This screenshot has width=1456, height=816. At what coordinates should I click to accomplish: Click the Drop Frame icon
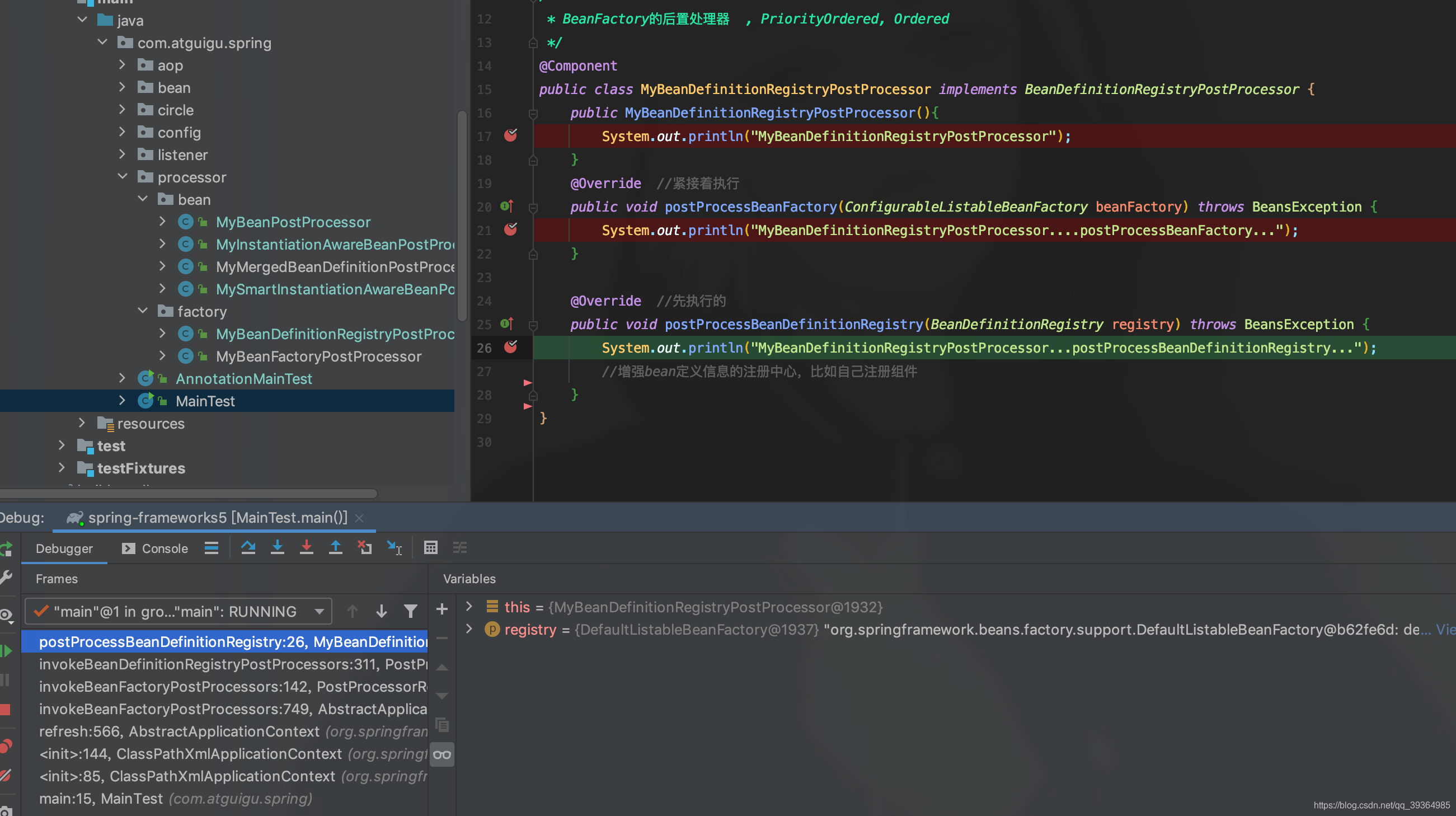(365, 547)
